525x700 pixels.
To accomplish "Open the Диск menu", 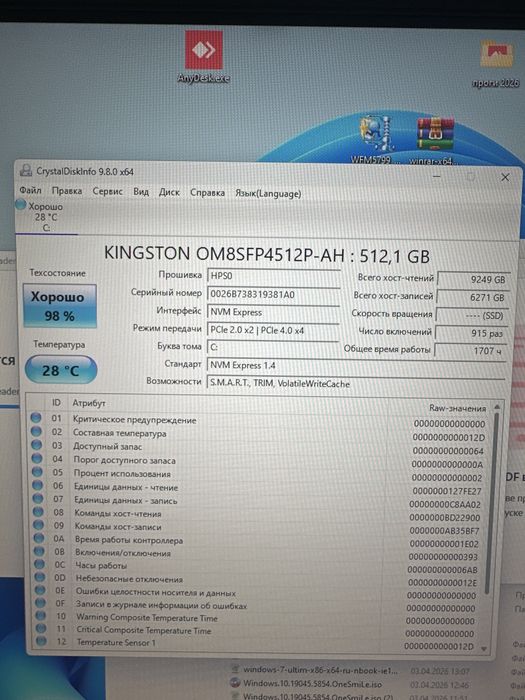I will click(169, 192).
